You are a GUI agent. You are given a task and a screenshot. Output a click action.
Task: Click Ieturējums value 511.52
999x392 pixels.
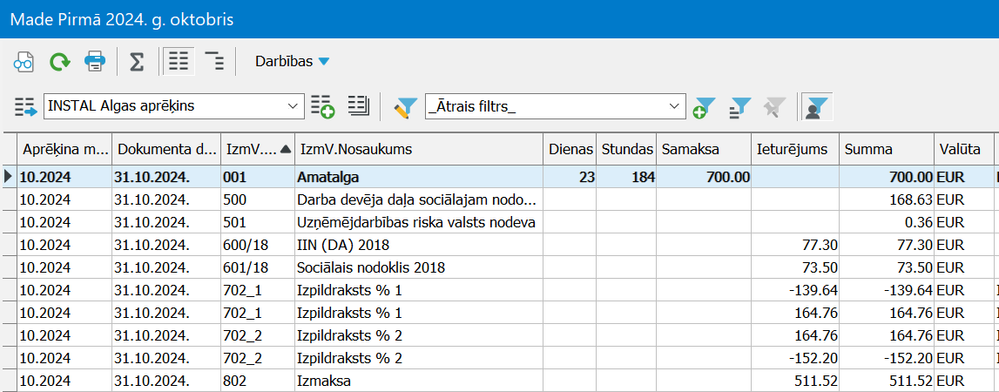coord(795,381)
